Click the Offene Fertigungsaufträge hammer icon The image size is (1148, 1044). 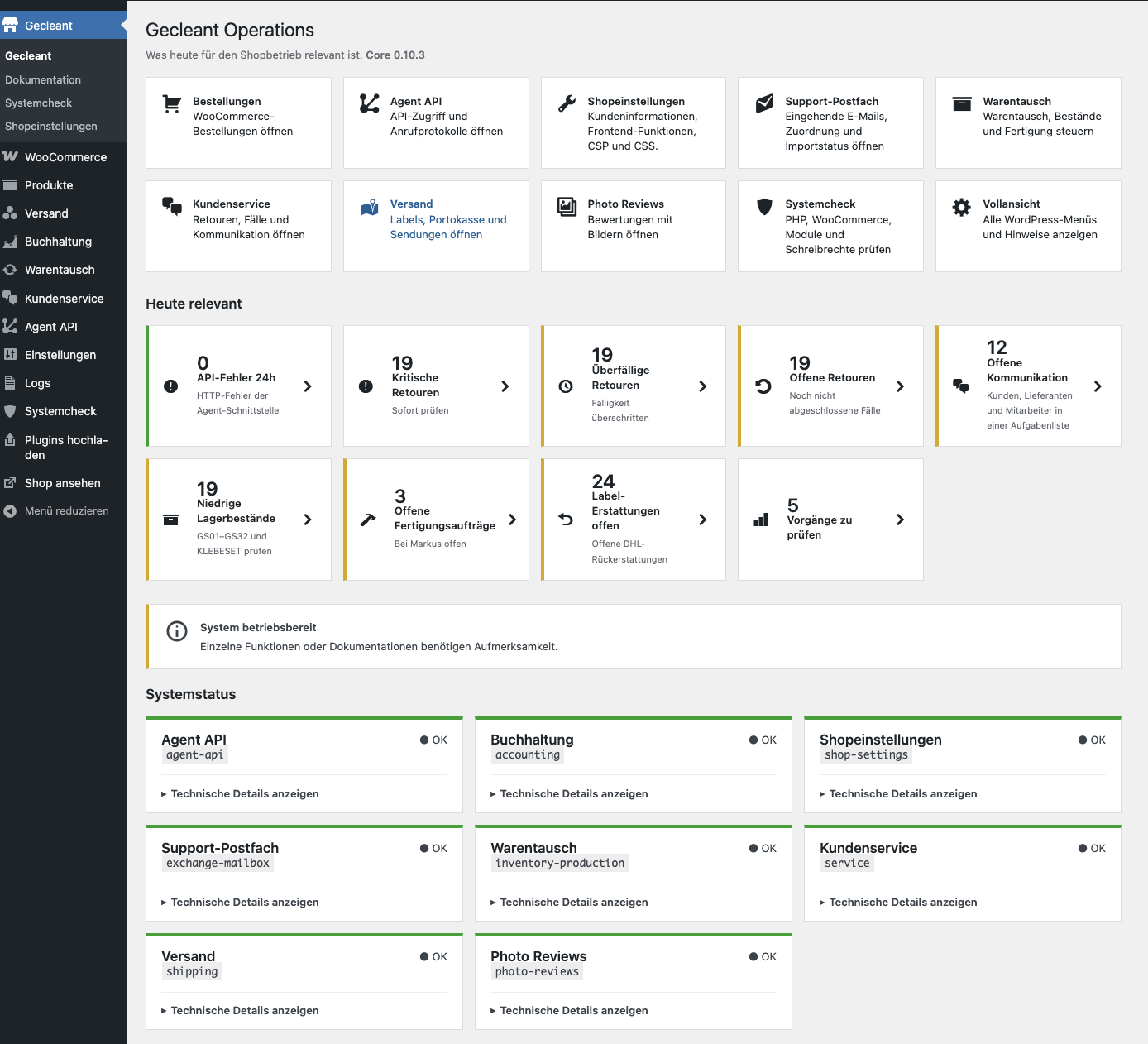368,520
